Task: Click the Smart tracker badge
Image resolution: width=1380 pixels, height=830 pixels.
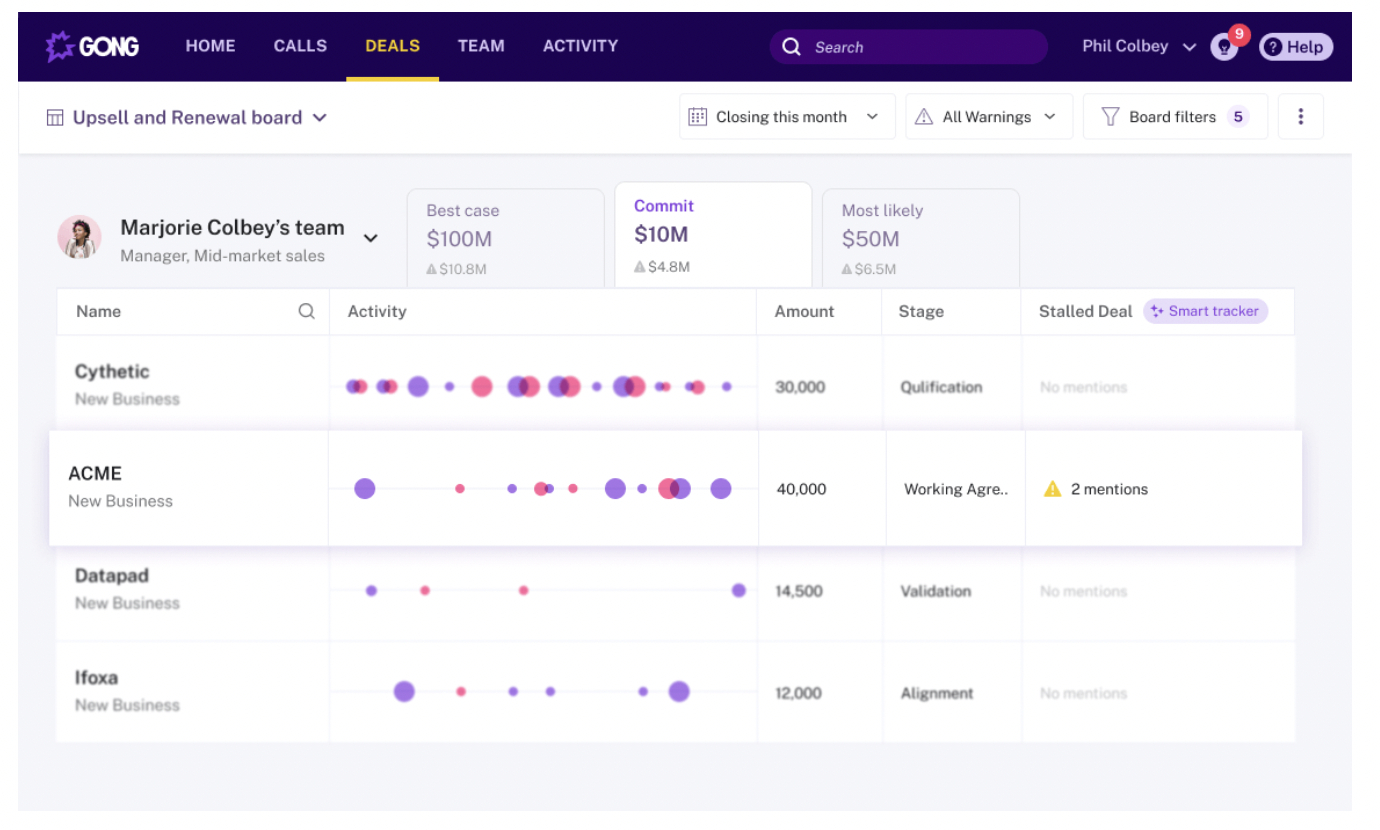Action: (1205, 311)
